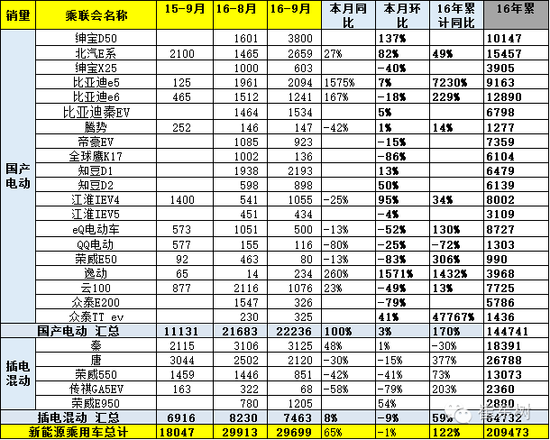Image resolution: width=550 pixels, height=440 pixels.
Task: Click the 云100 row name
Action: (x=96, y=288)
